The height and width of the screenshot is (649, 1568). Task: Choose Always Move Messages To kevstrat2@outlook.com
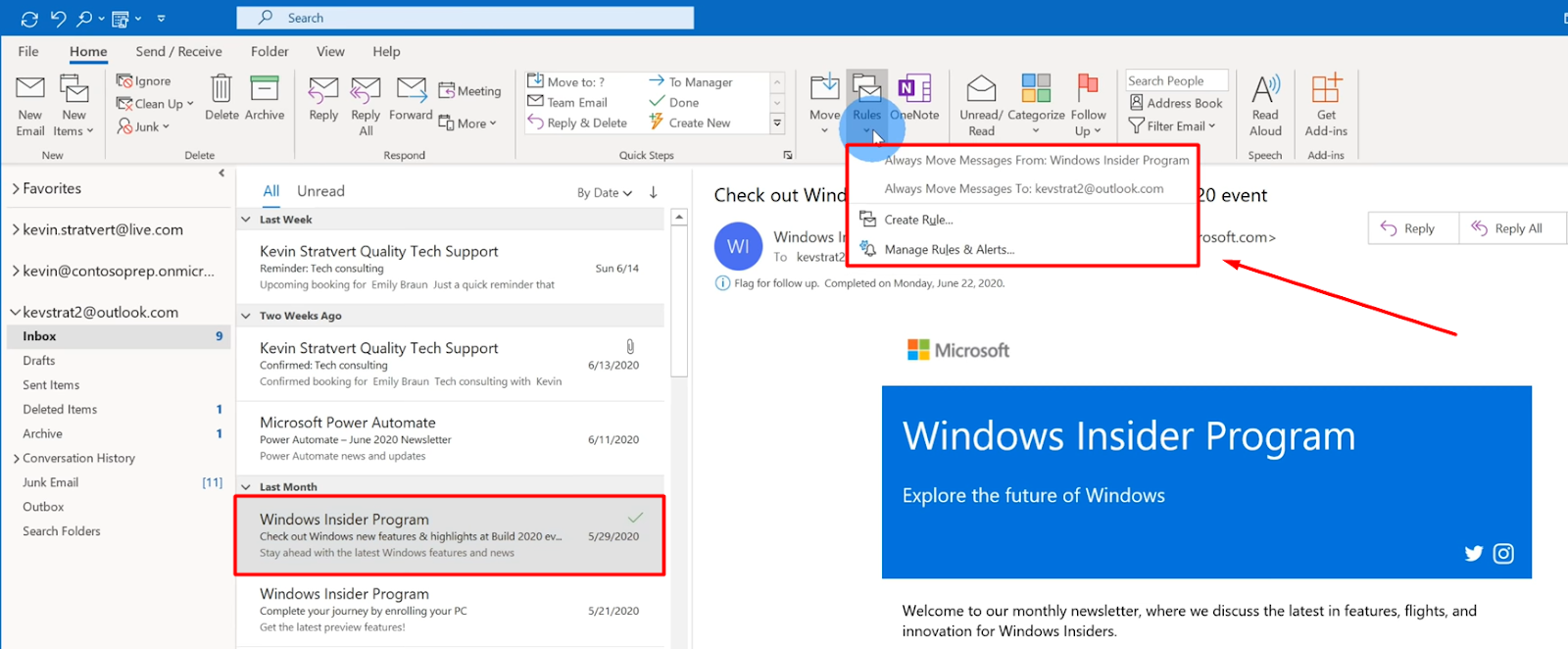point(1024,188)
